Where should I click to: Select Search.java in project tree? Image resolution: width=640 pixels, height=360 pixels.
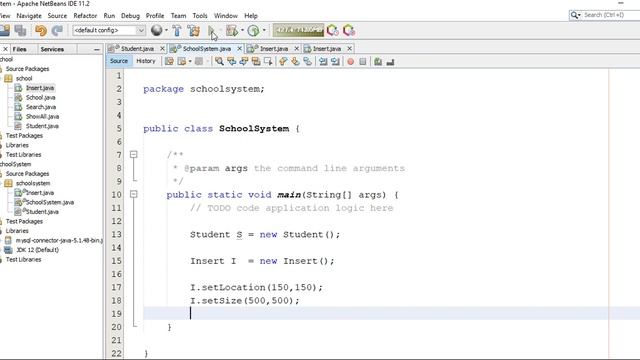pos(41,107)
